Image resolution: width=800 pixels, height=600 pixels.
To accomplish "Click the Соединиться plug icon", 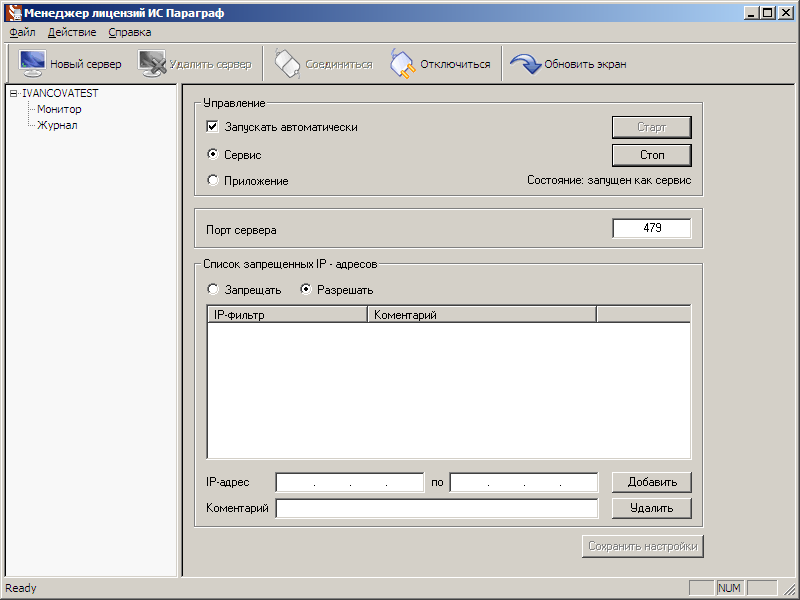I will pyautogui.click(x=287, y=64).
